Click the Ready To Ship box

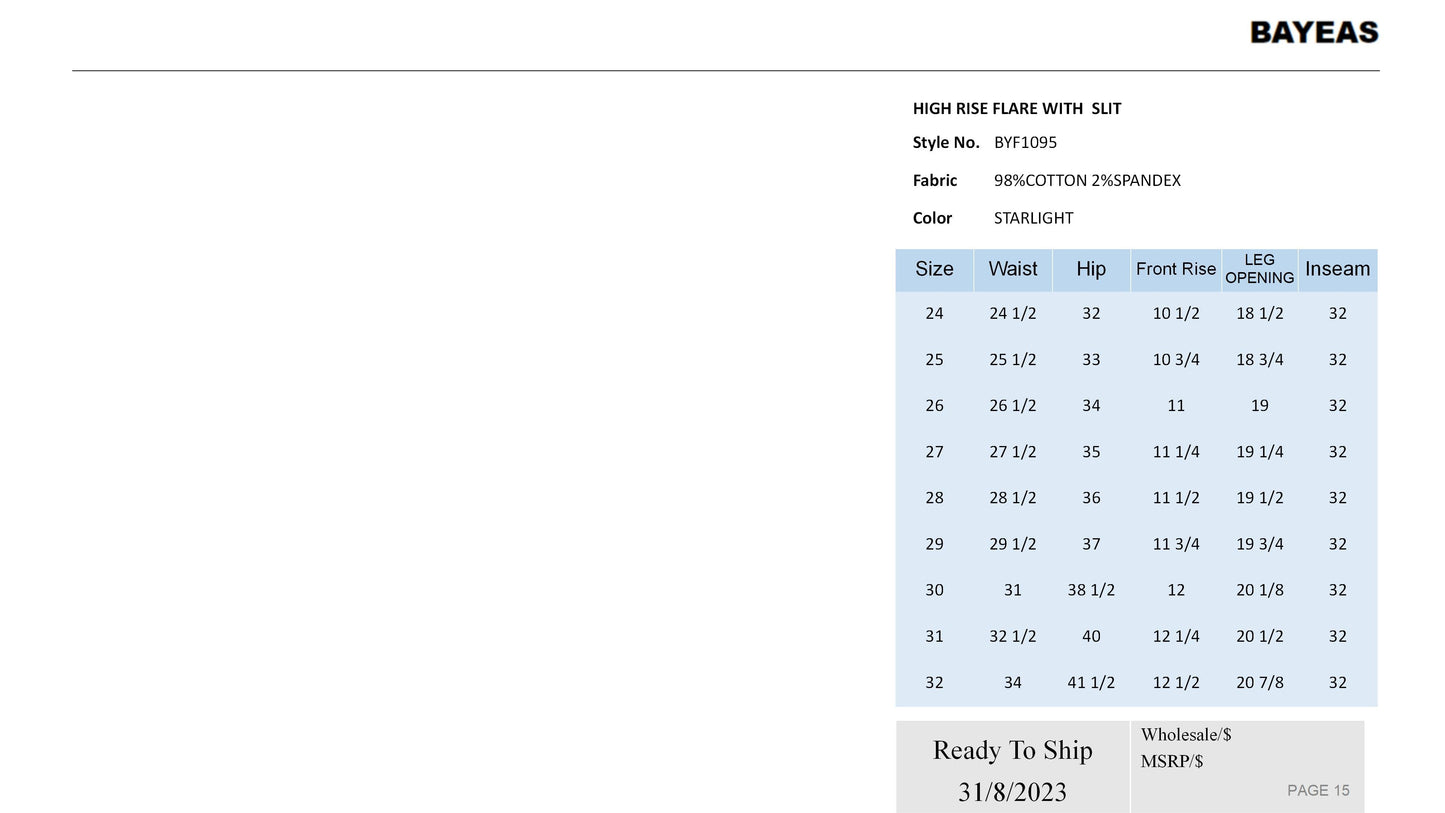click(1012, 751)
